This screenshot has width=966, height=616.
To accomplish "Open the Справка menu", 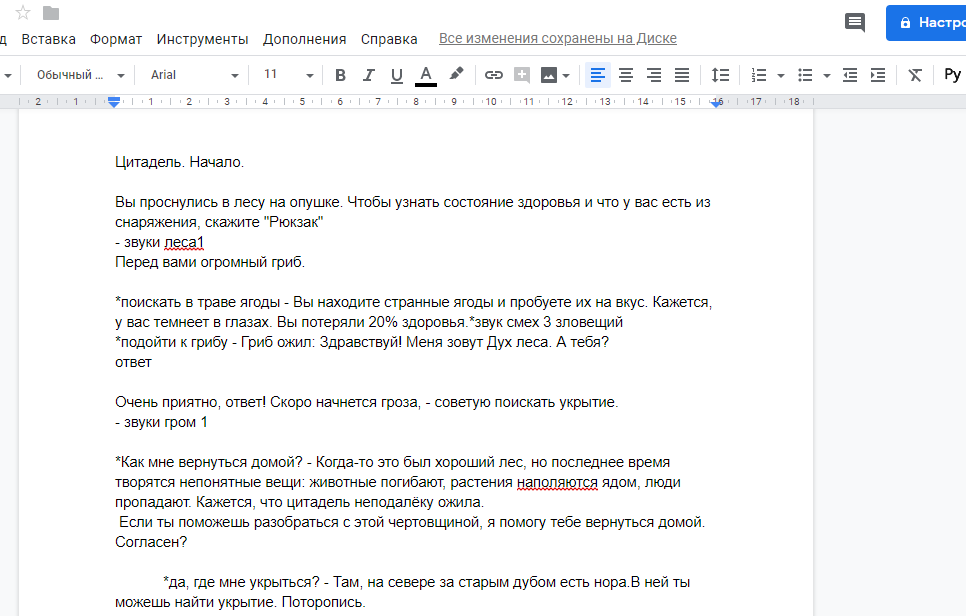I will [389, 39].
